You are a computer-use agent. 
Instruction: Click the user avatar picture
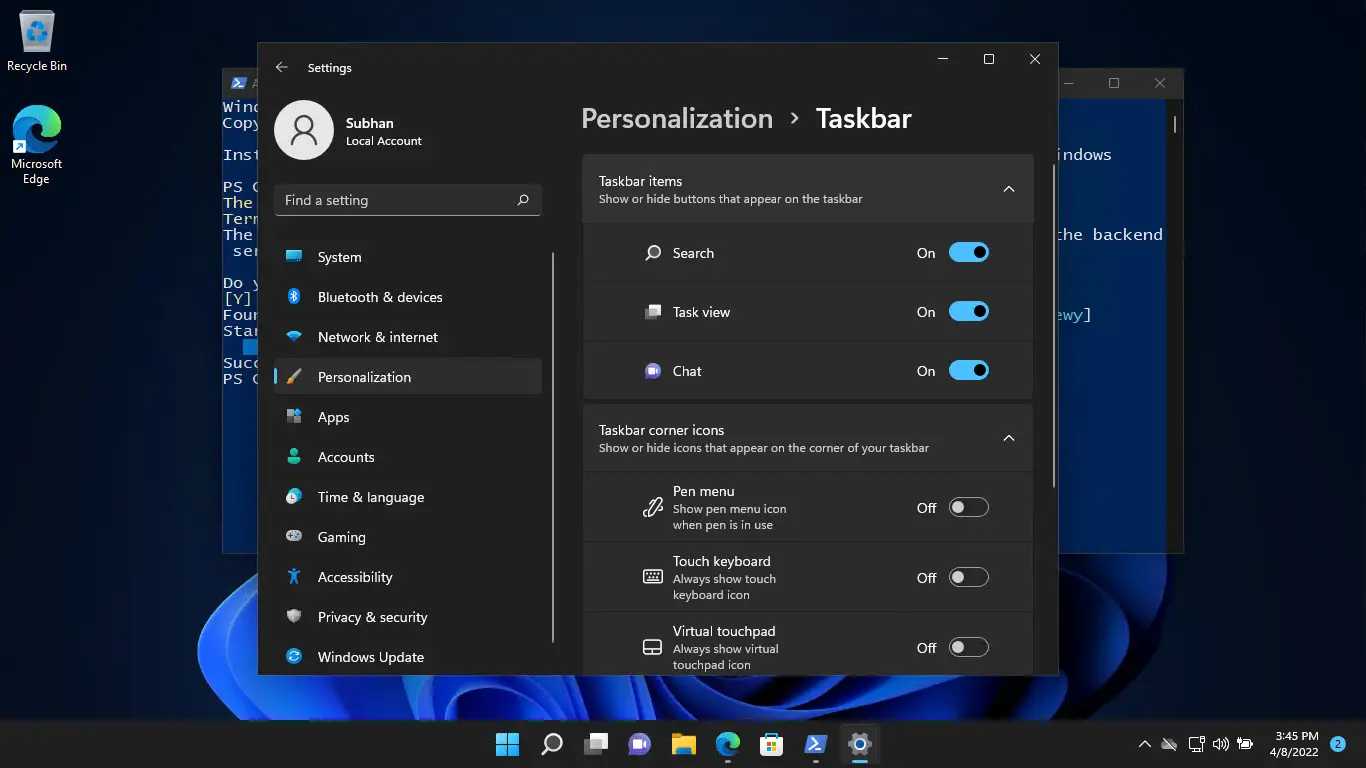pos(304,130)
